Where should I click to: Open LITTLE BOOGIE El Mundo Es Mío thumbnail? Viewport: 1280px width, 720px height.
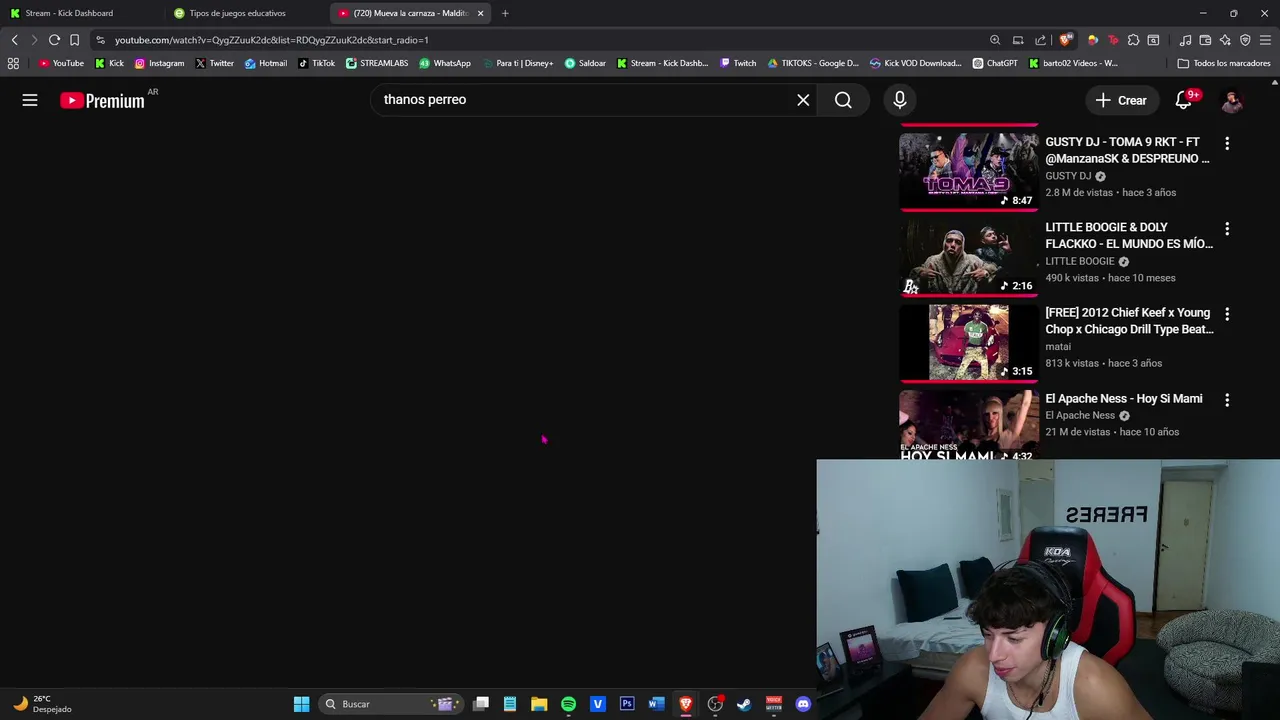[x=969, y=257]
